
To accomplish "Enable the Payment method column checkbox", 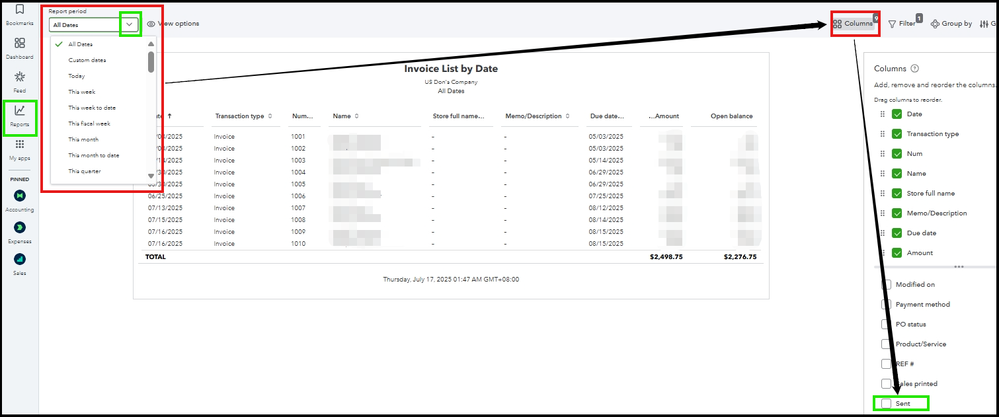I will click(886, 304).
